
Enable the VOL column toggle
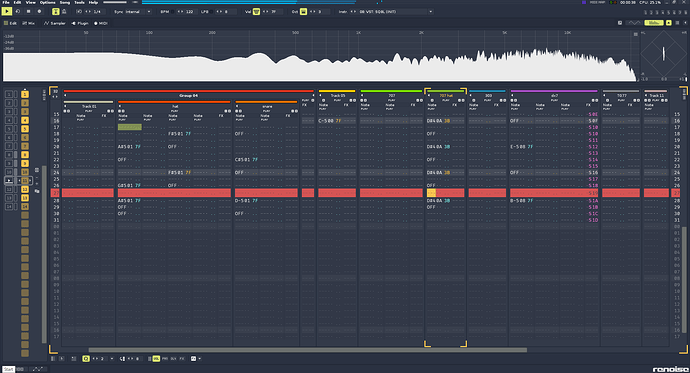tap(156, 358)
